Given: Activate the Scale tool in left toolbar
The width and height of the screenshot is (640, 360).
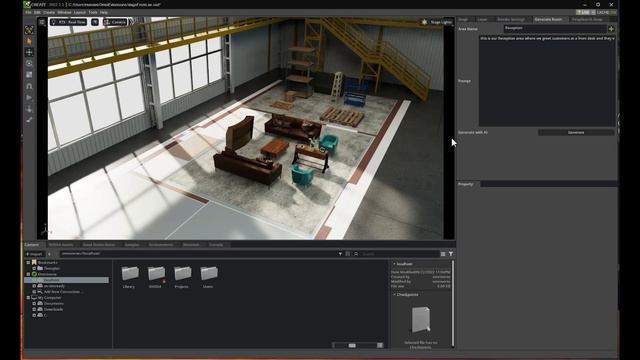Looking at the screenshot, I should tap(29, 75).
